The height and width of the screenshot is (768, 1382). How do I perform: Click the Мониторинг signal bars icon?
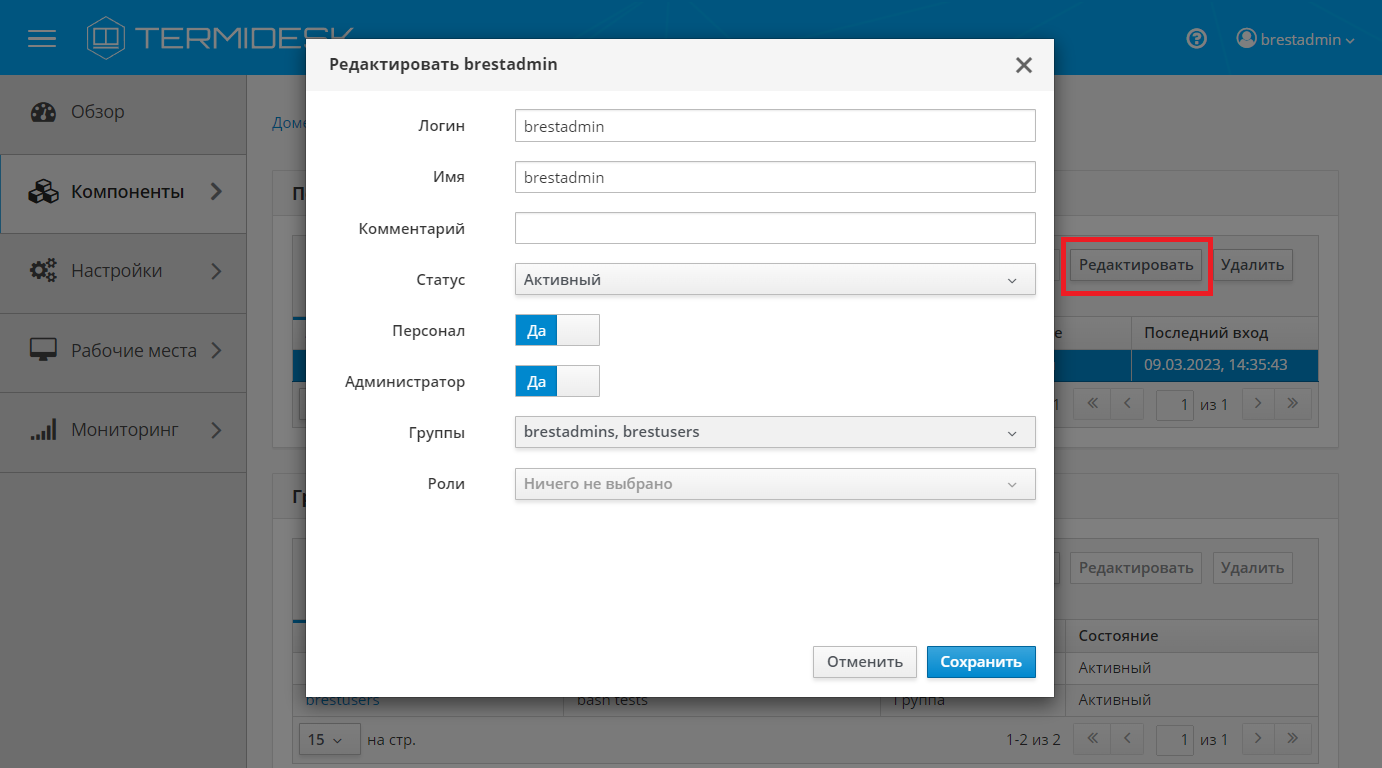[x=43, y=431]
